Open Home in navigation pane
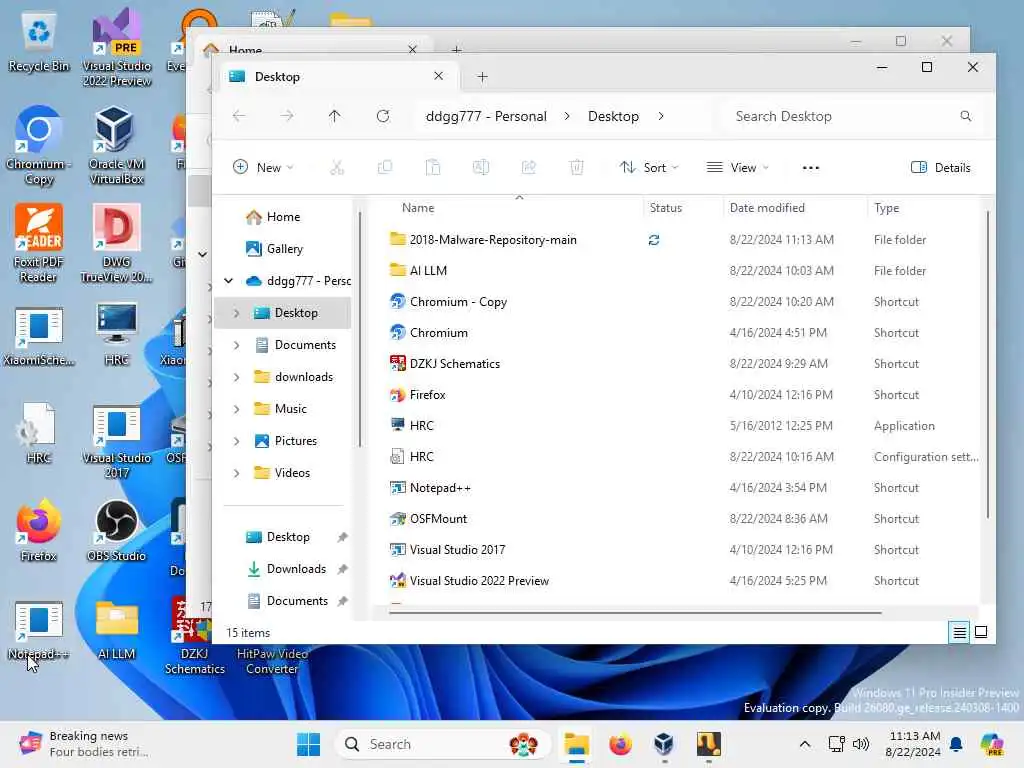1024x768 pixels. pyautogui.click(x=283, y=217)
